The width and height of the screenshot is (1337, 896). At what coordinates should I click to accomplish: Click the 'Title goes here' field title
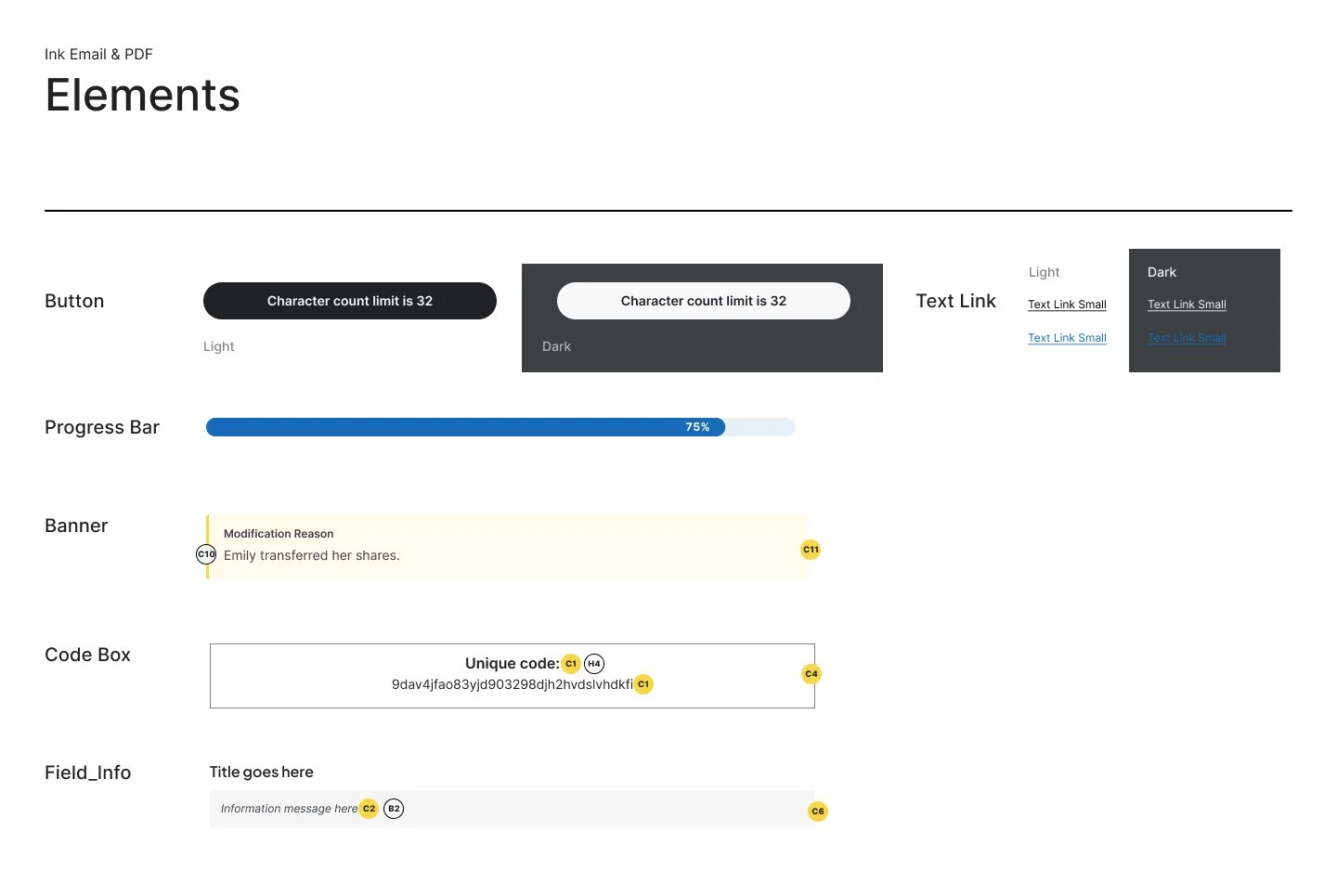[x=262, y=772]
